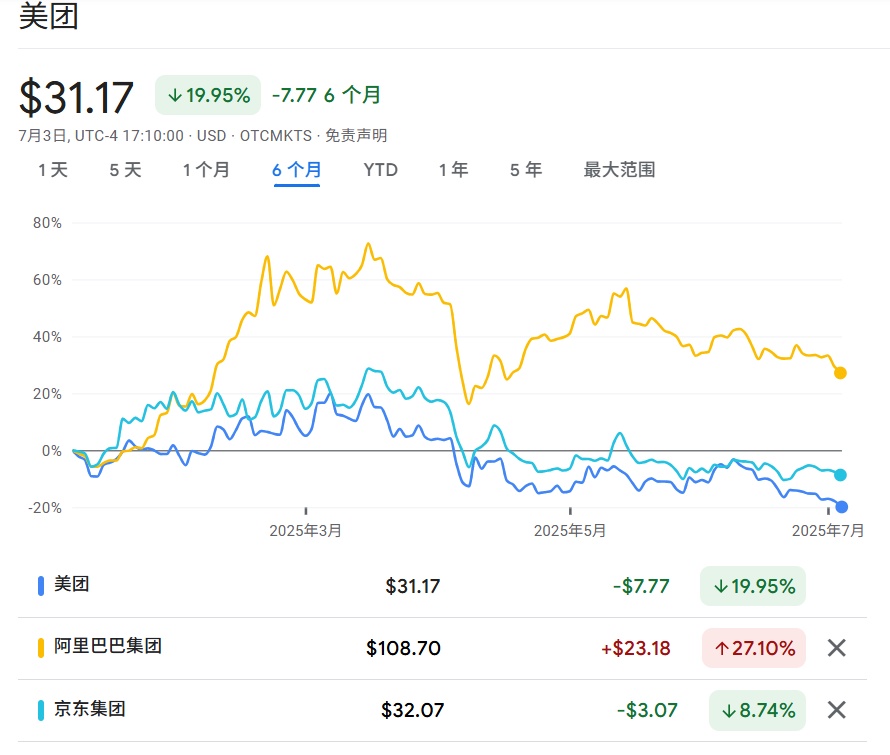Click the blue 美团 legend color marker
Viewport: 890px width, 755px height.
[x=41, y=586]
